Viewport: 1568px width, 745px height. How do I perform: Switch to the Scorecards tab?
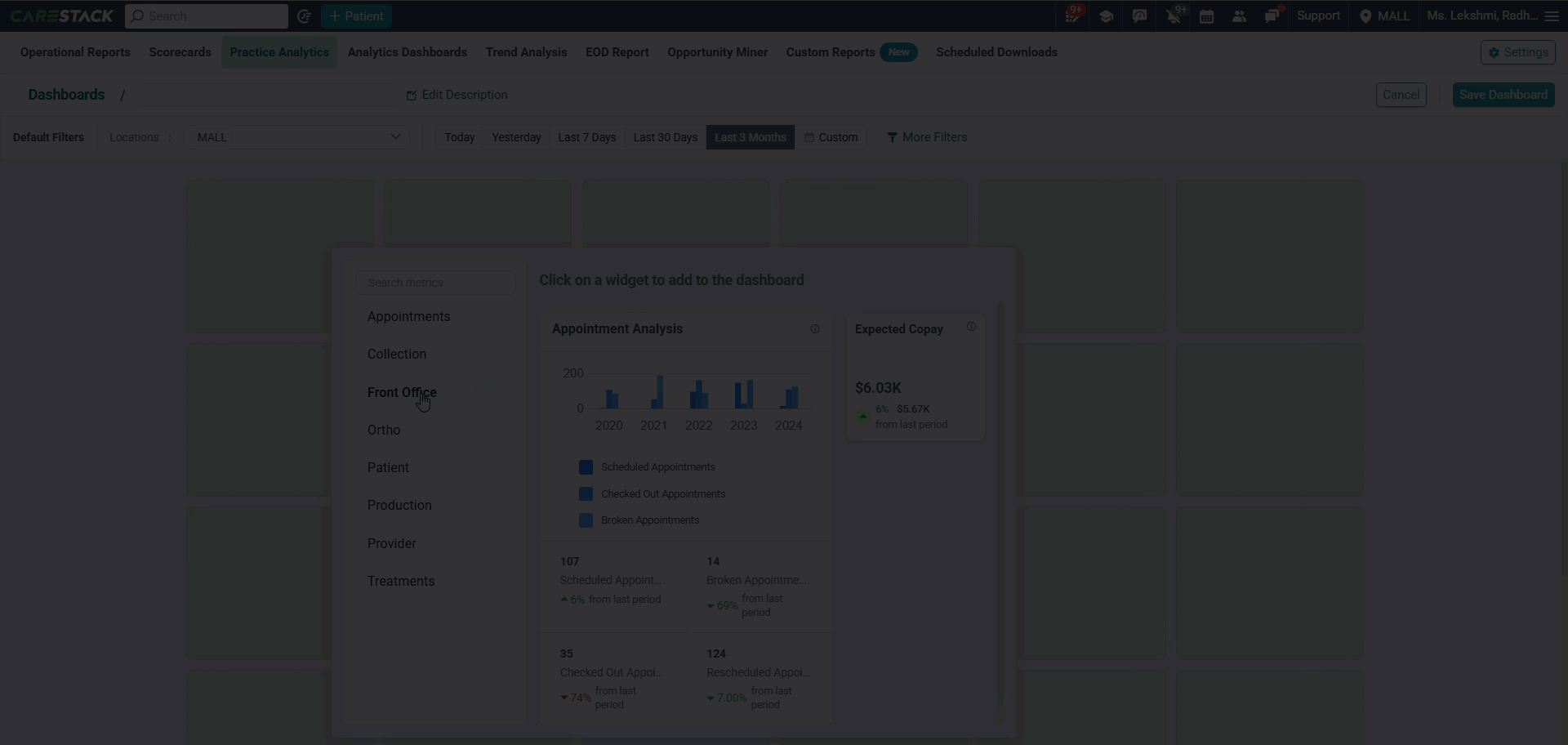coord(180,52)
